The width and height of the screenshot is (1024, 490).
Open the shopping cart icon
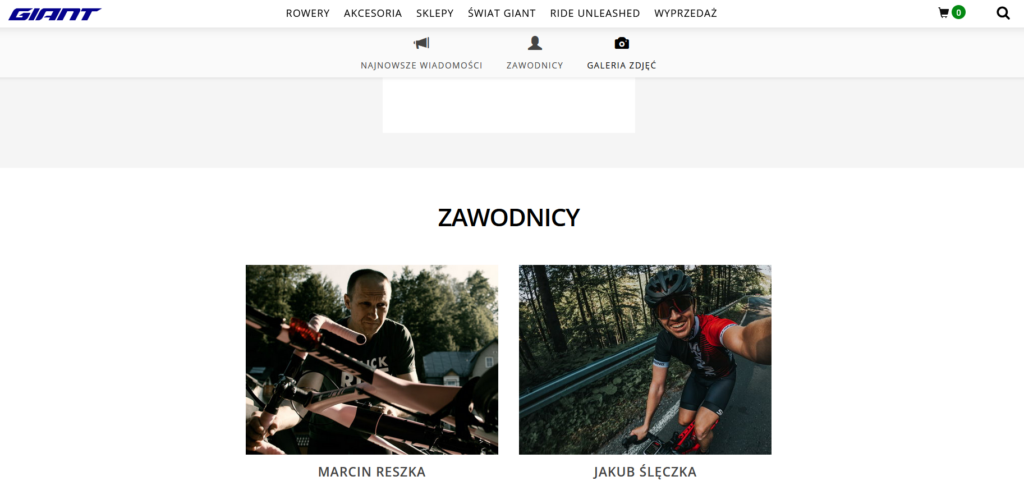pos(943,12)
